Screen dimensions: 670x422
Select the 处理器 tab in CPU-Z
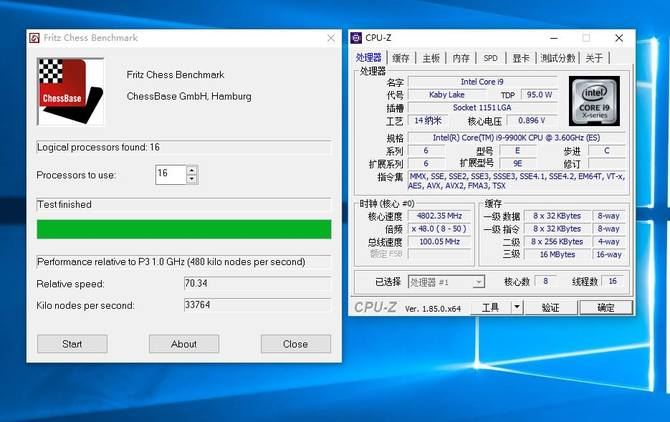click(368, 58)
